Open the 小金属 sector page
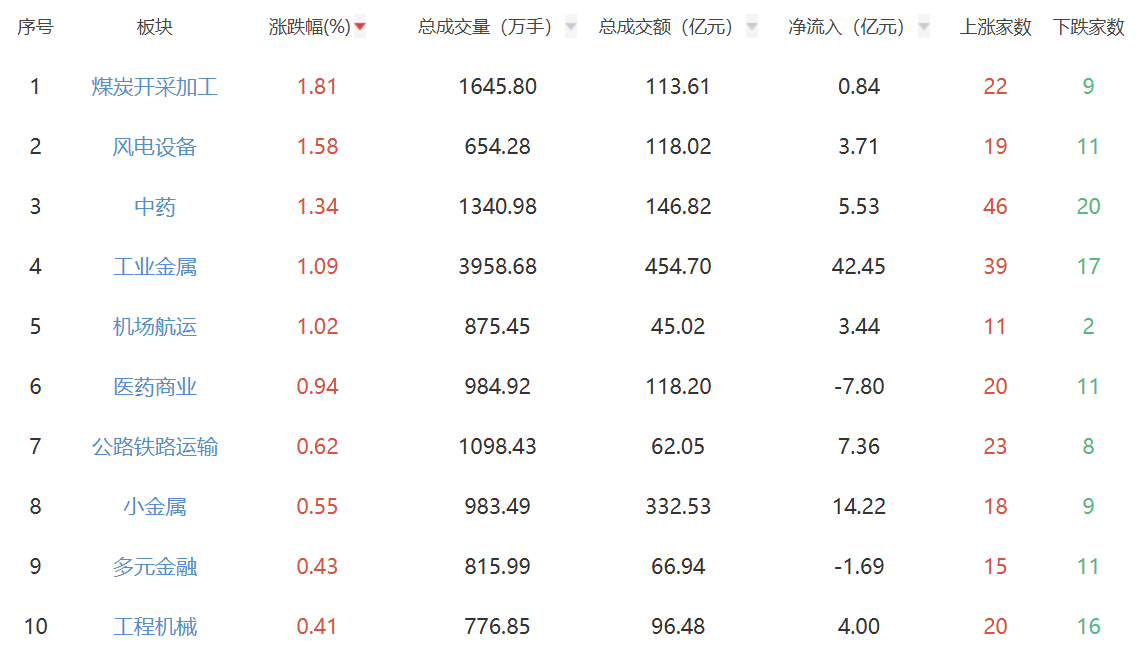 click(154, 507)
